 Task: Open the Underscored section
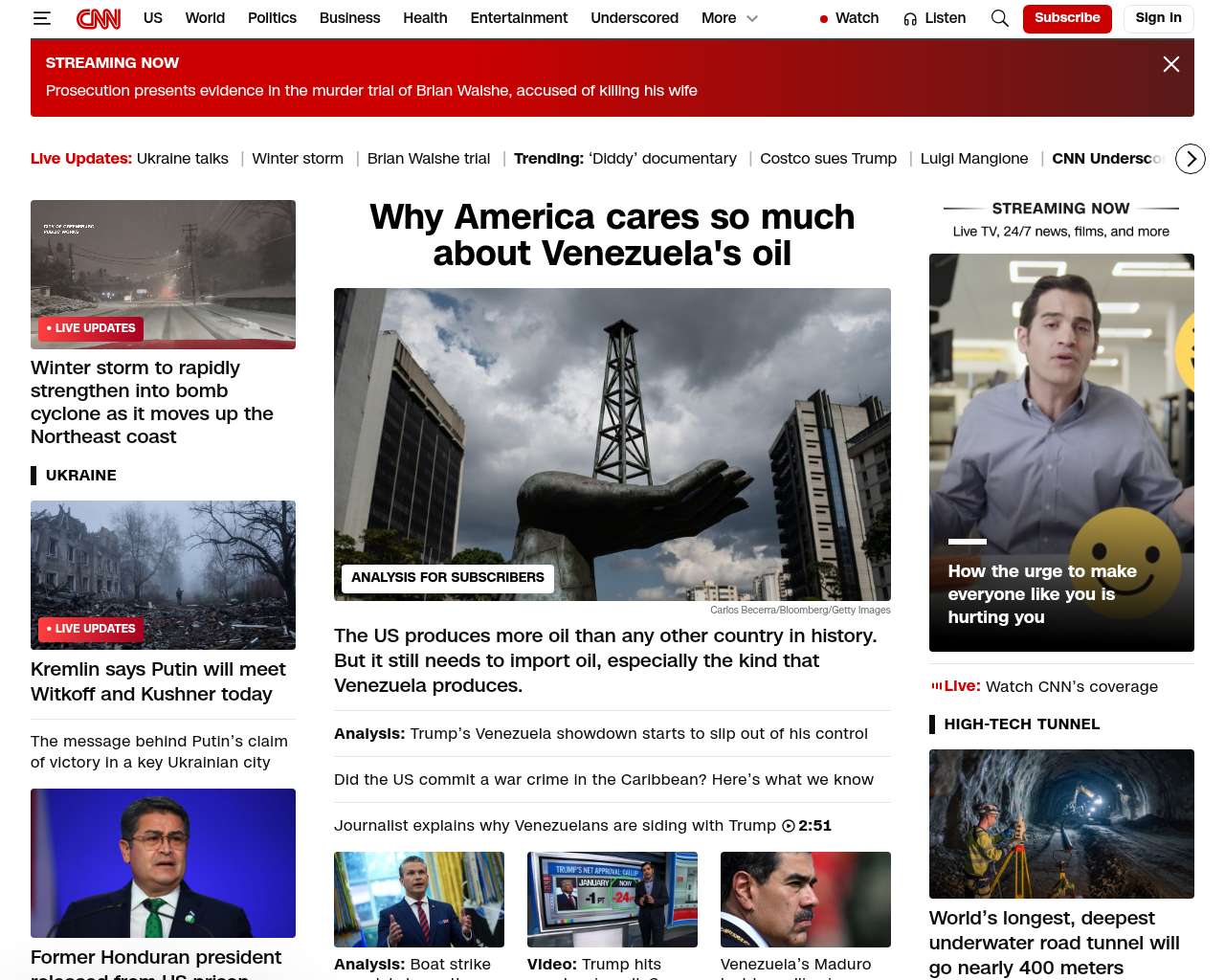click(635, 18)
